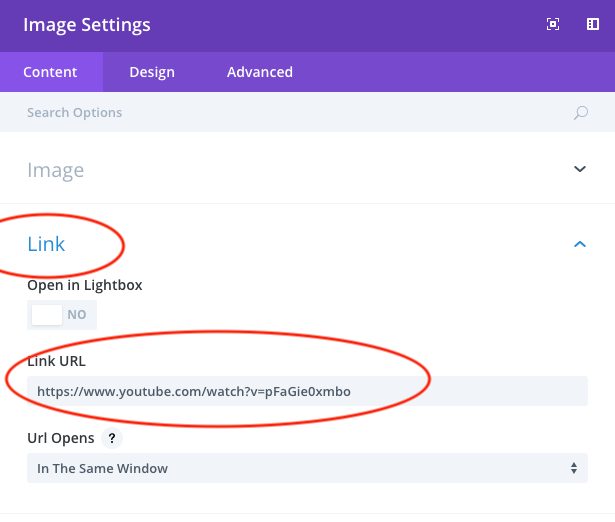Click the up-down arrows on Same Window select
Image resolution: width=615 pixels, height=522 pixels.
coord(573,468)
